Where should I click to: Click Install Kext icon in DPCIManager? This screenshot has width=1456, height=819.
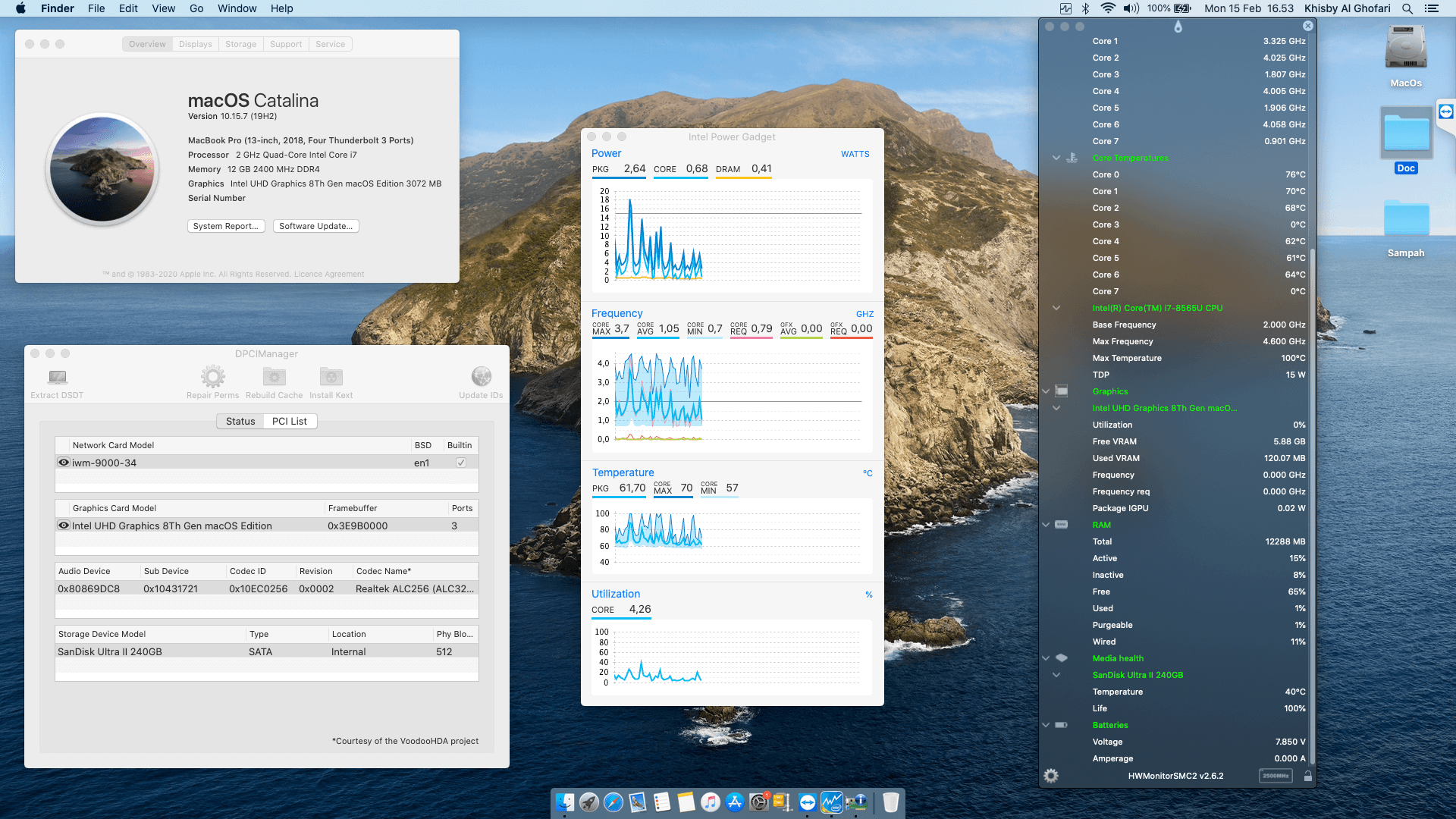pyautogui.click(x=331, y=376)
